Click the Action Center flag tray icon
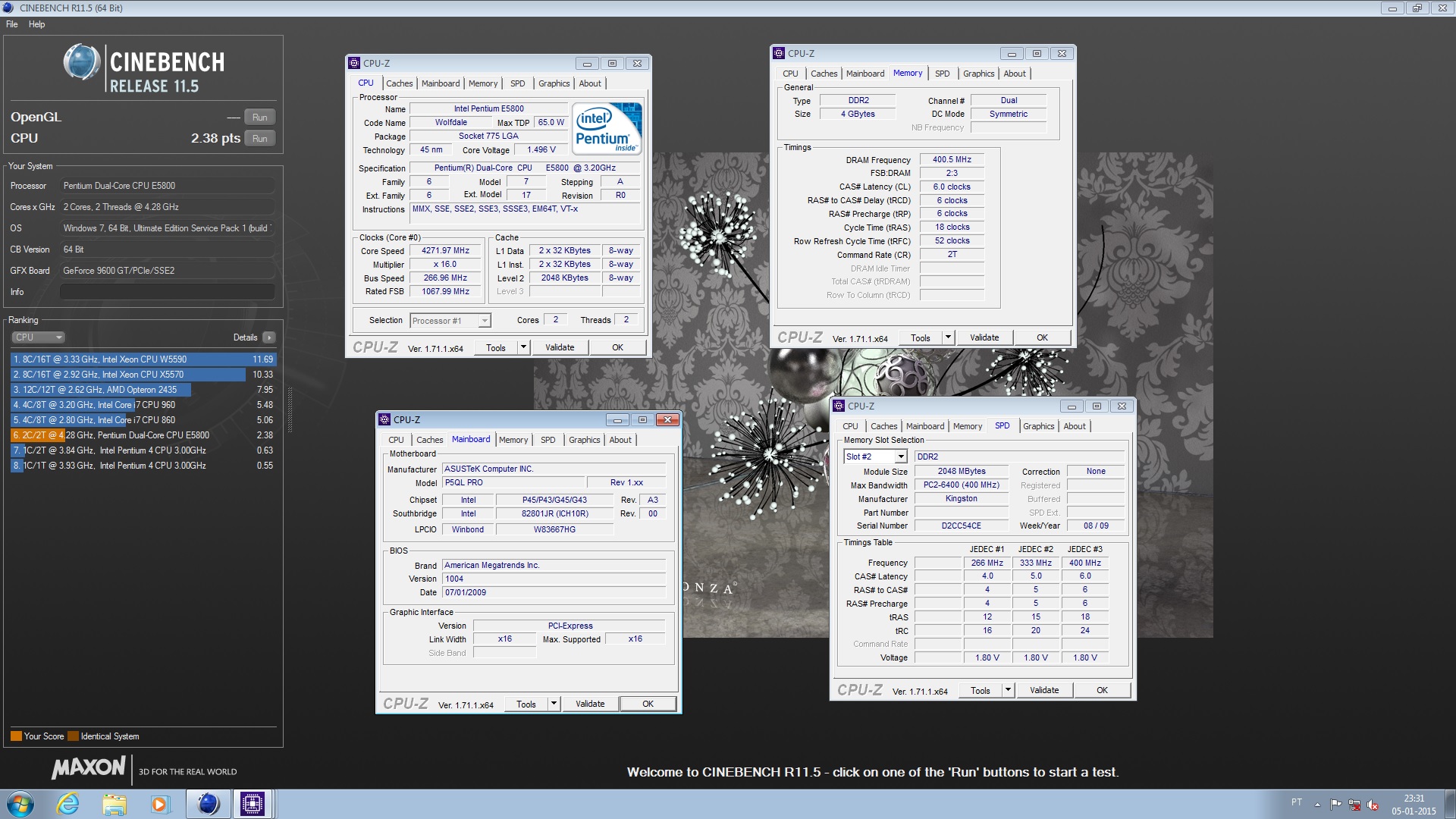The width and height of the screenshot is (1456, 819). [1335, 805]
